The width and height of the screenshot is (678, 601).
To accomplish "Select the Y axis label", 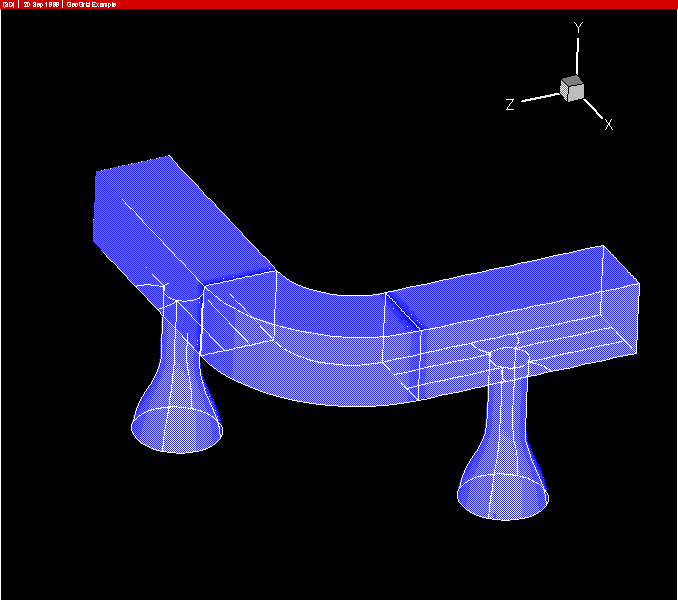I will 578,28.
